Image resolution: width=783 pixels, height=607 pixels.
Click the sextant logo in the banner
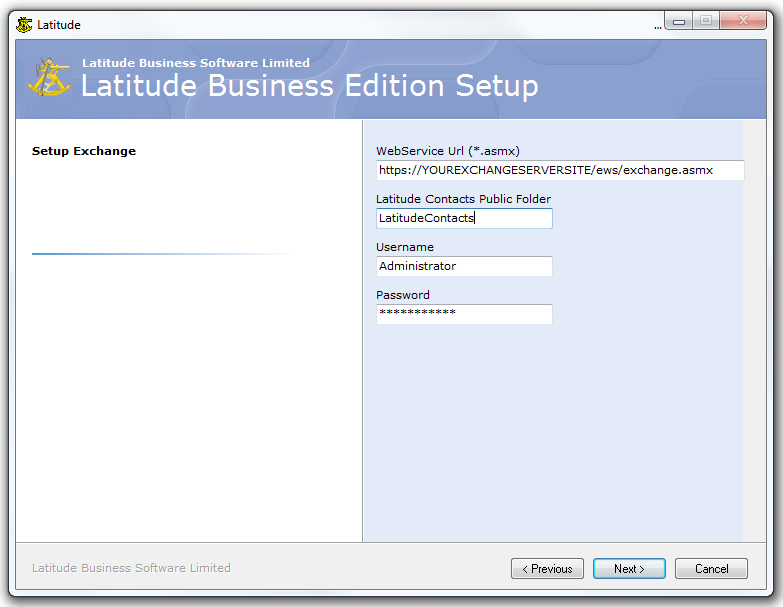click(x=49, y=79)
